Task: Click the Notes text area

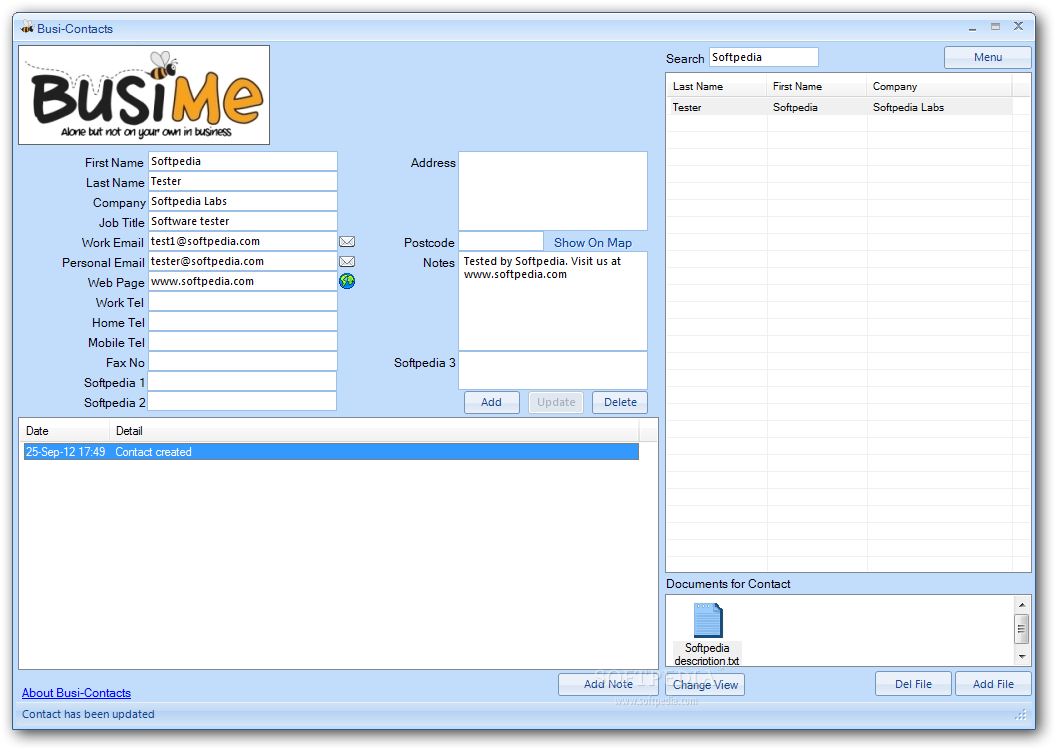Action: [x=553, y=301]
